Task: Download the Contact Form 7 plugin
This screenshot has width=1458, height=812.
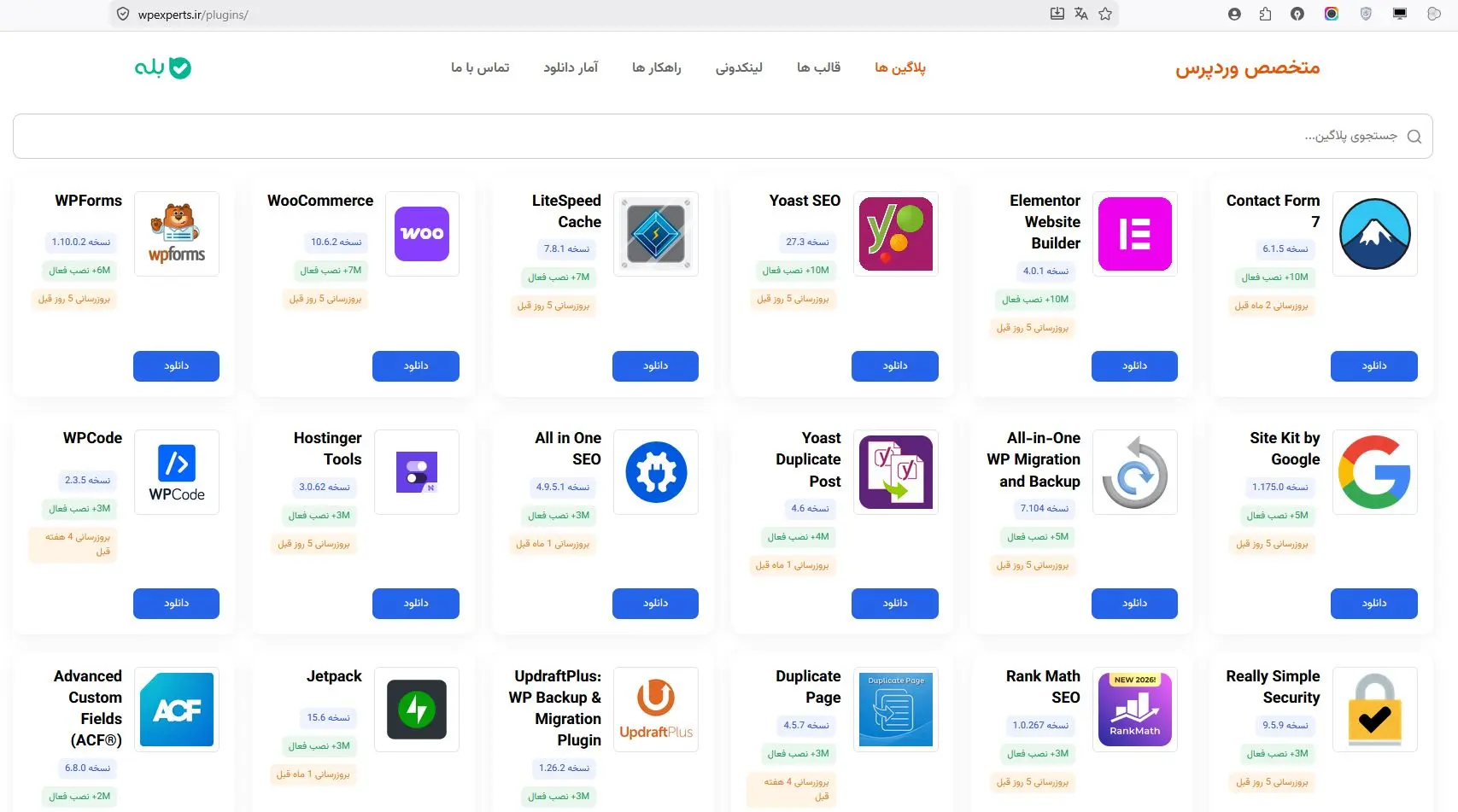Action: [1374, 366]
